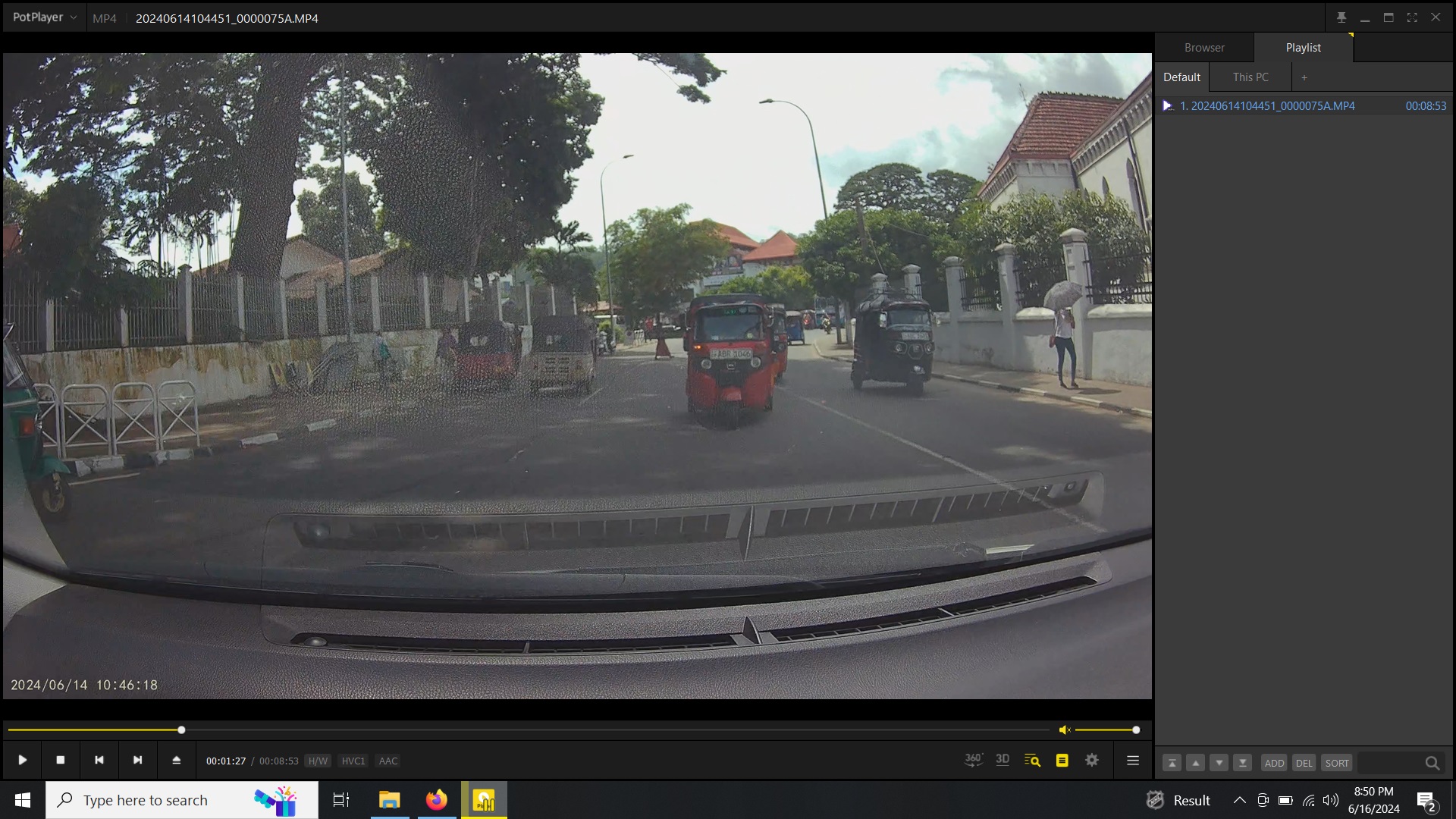Toggle fullscreen mode icon in title bar
1456x819 pixels.
tap(1412, 17)
